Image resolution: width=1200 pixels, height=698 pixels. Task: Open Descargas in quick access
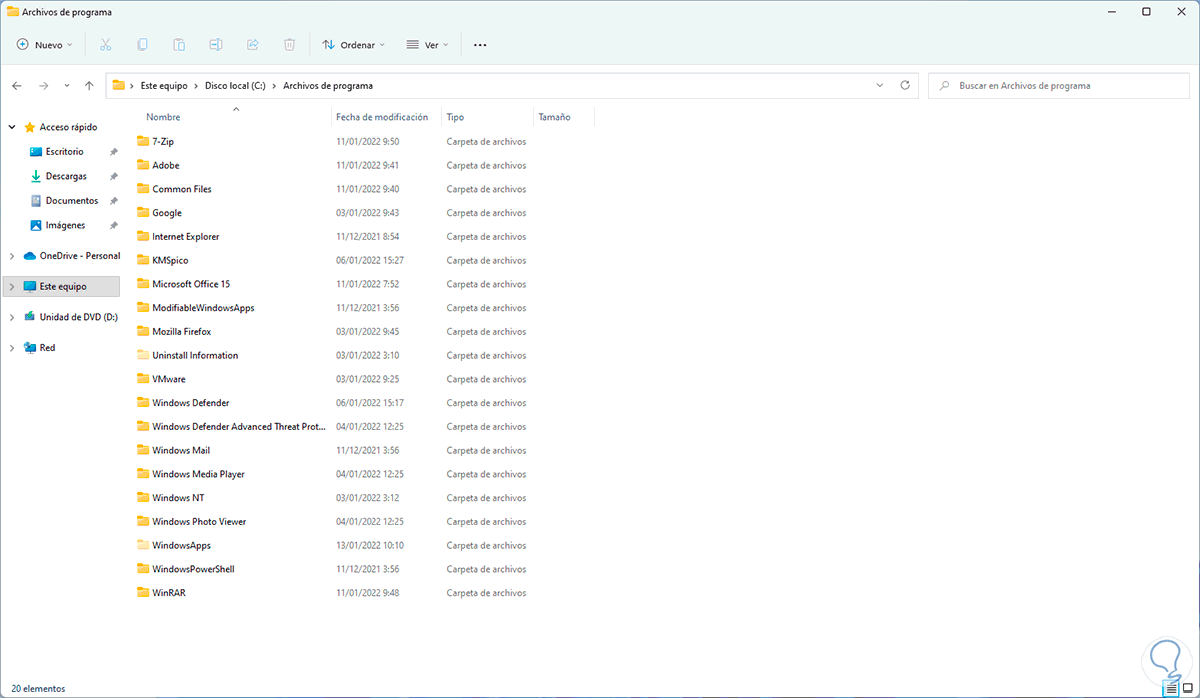click(x=66, y=177)
